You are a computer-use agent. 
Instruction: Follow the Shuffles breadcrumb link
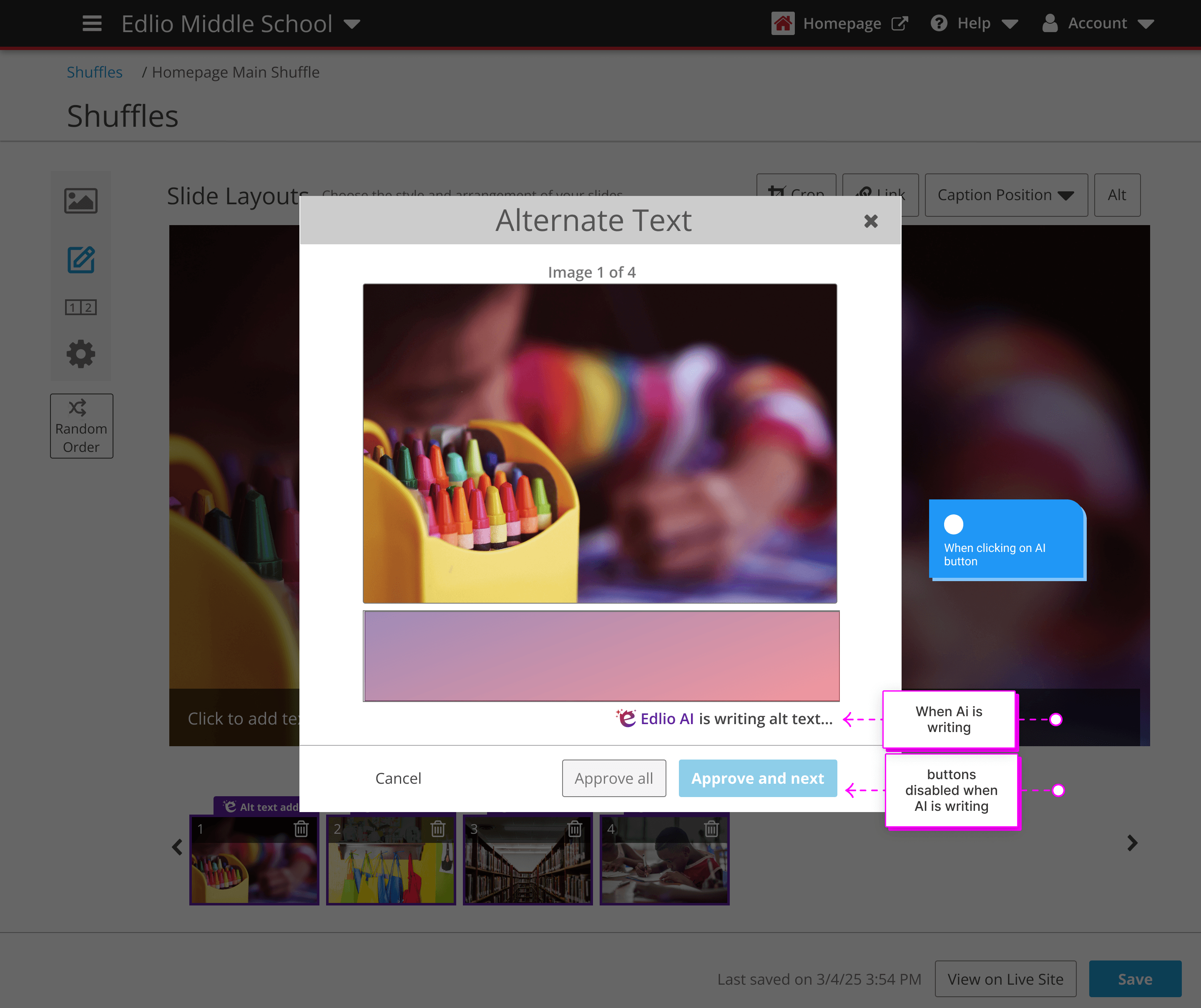pos(94,73)
